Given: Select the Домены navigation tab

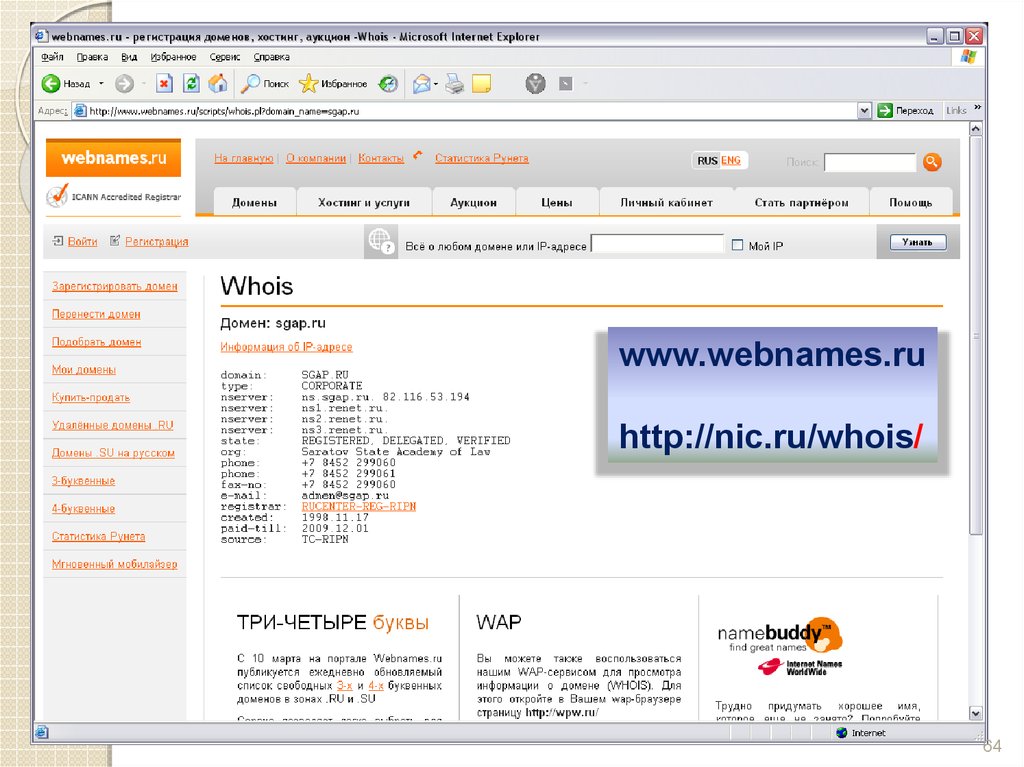Looking at the screenshot, I should [254, 202].
